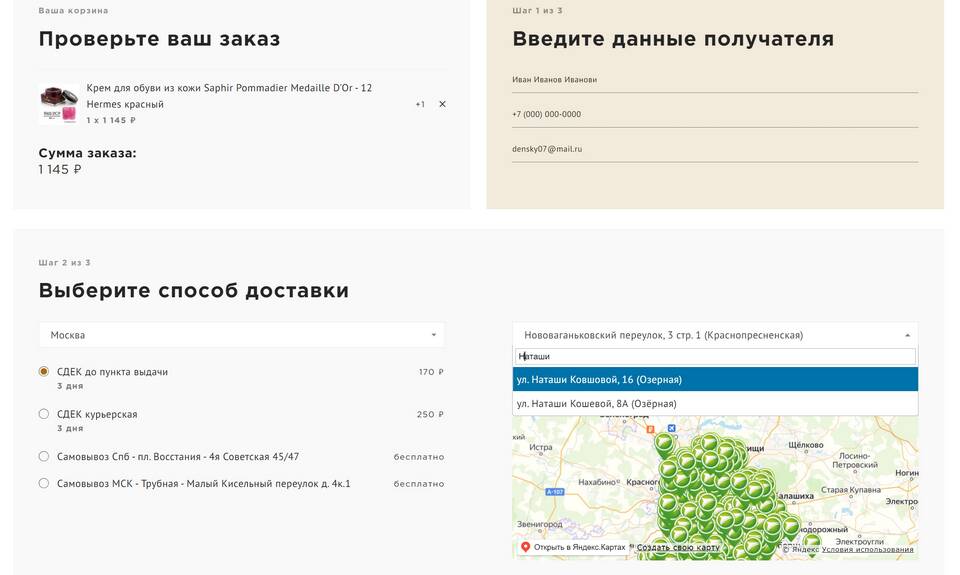Remove the Saphir cream from cart
960x575 pixels.
point(442,104)
